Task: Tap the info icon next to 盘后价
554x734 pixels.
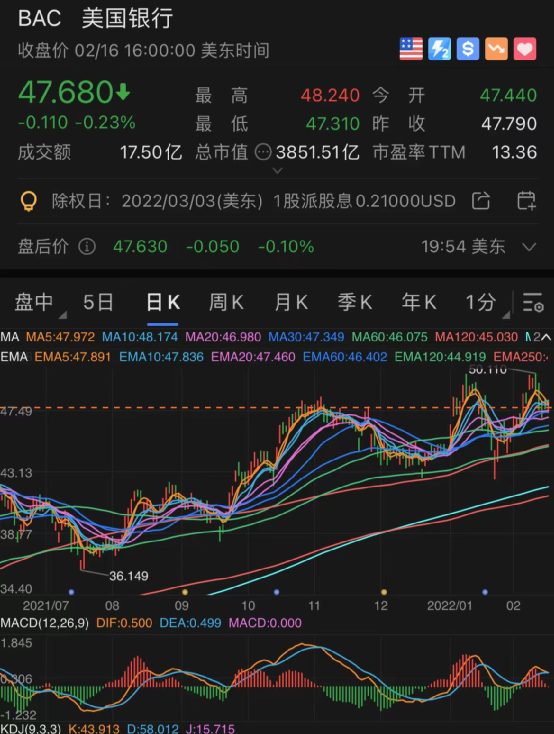Action: pyautogui.click(x=87, y=246)
